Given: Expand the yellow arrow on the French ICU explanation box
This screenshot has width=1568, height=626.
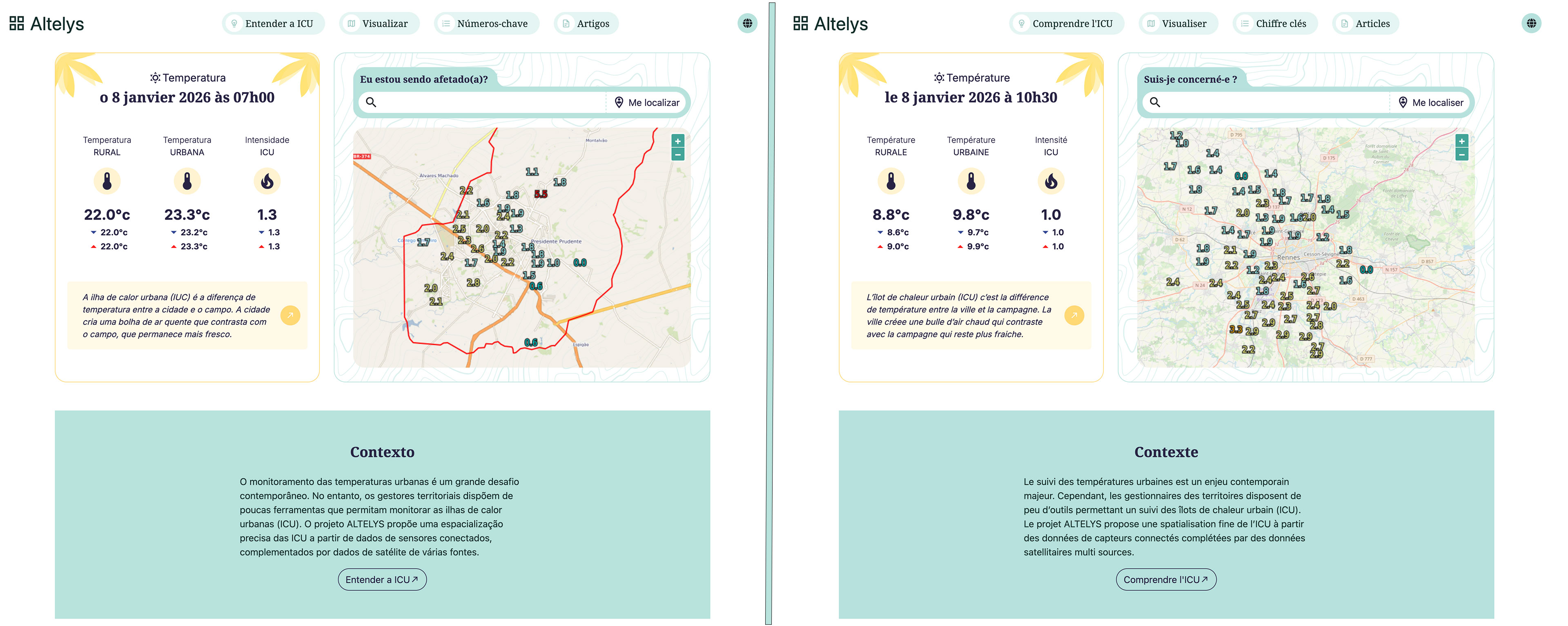Looking at the screenshot, I should (x=1074, y=316).
